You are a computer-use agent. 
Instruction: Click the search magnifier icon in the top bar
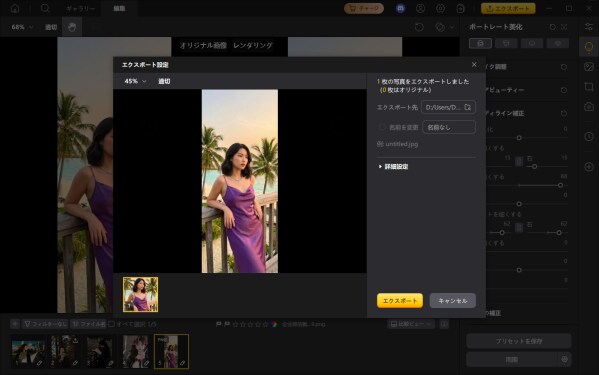coord(45,8)
